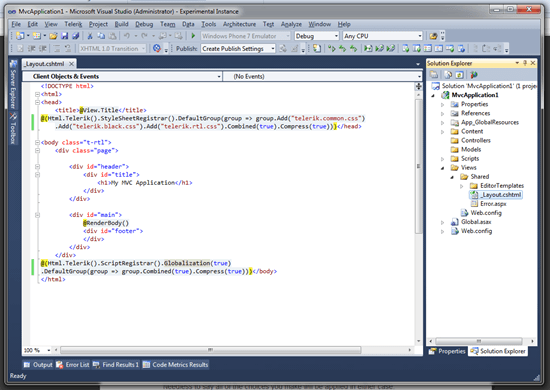The height and width of the screenshot is (390, 550).
Task: Click Solution Explorer horizontal scrollbar thumb
Action: coord(479,341)
